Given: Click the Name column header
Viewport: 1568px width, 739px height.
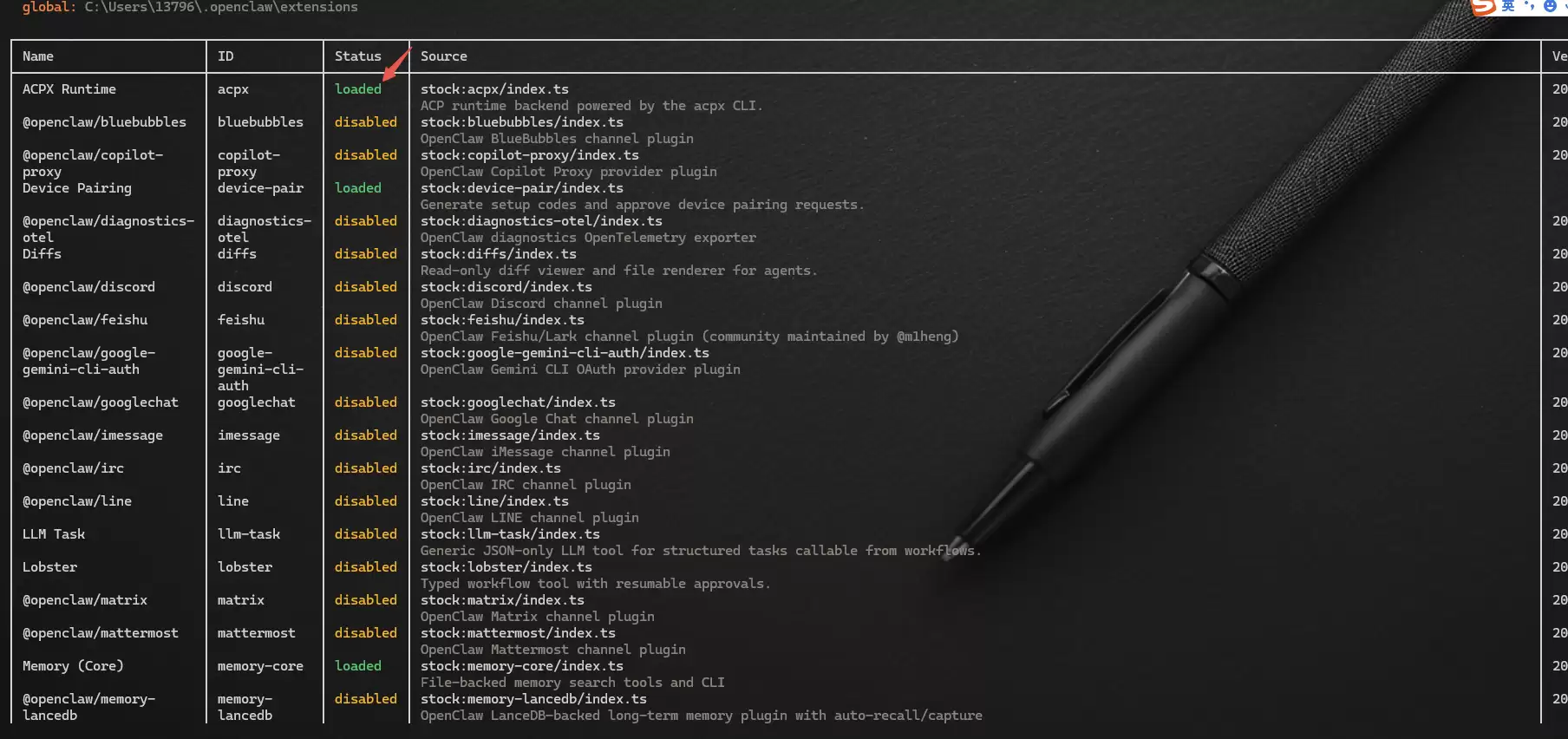Looking at the screenshot, I should coord(38,56).
